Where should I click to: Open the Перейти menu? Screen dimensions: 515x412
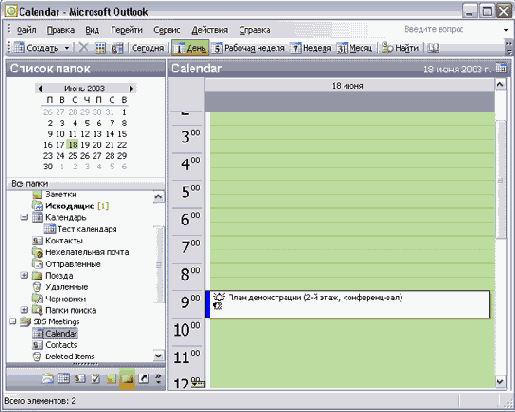127,30
